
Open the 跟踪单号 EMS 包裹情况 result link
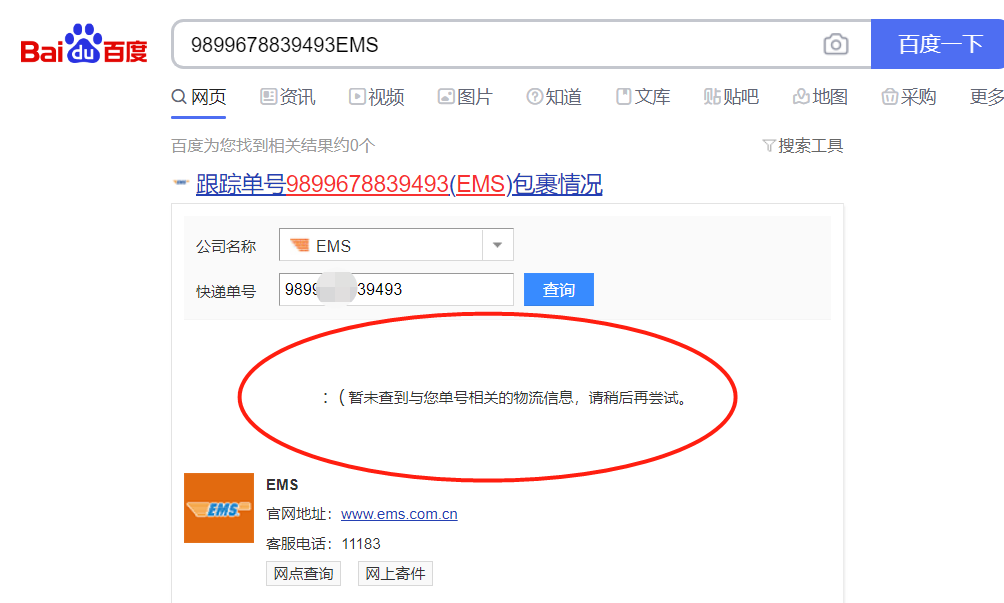coord(399,184)
